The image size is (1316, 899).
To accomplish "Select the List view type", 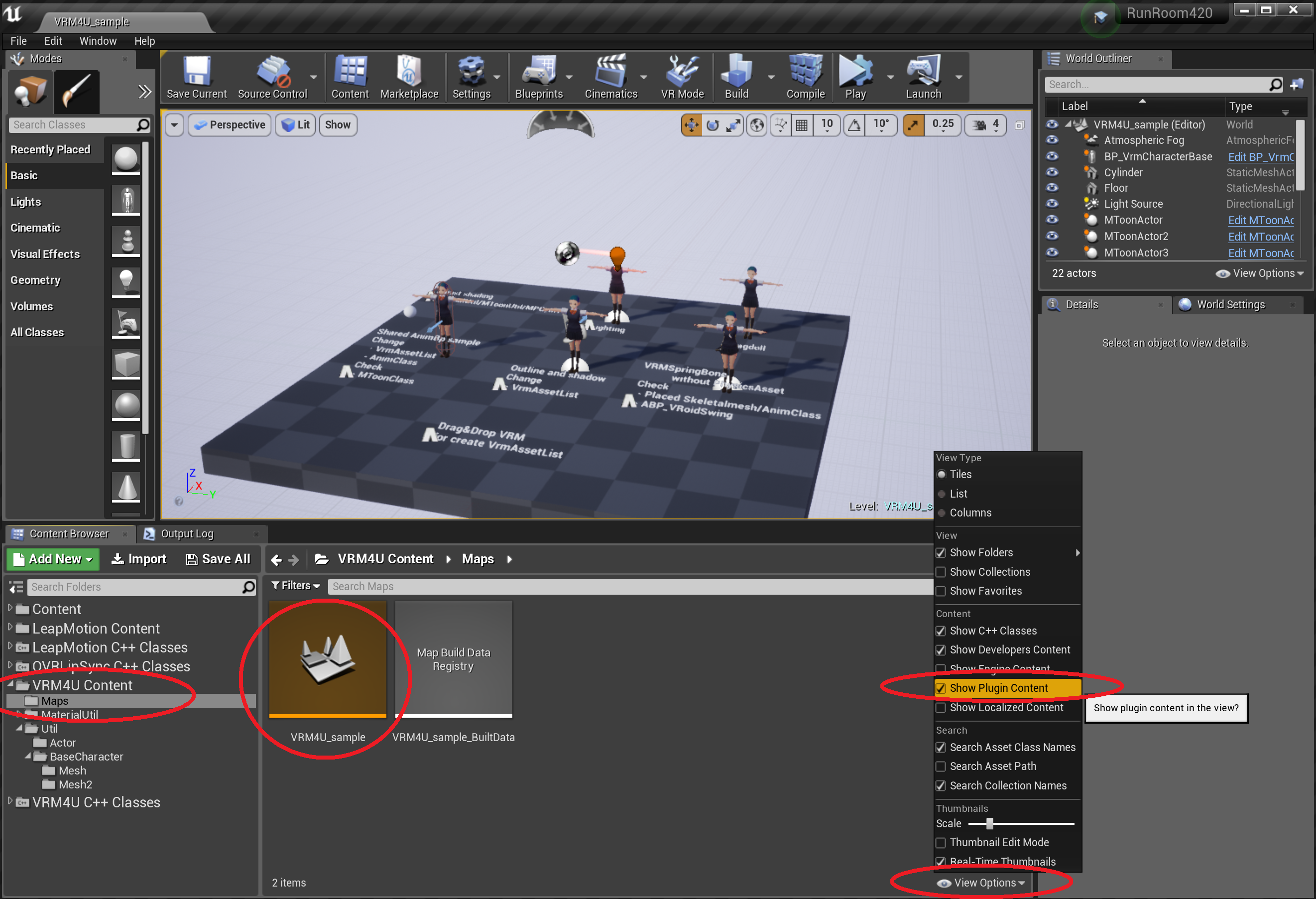I will 957,494.
